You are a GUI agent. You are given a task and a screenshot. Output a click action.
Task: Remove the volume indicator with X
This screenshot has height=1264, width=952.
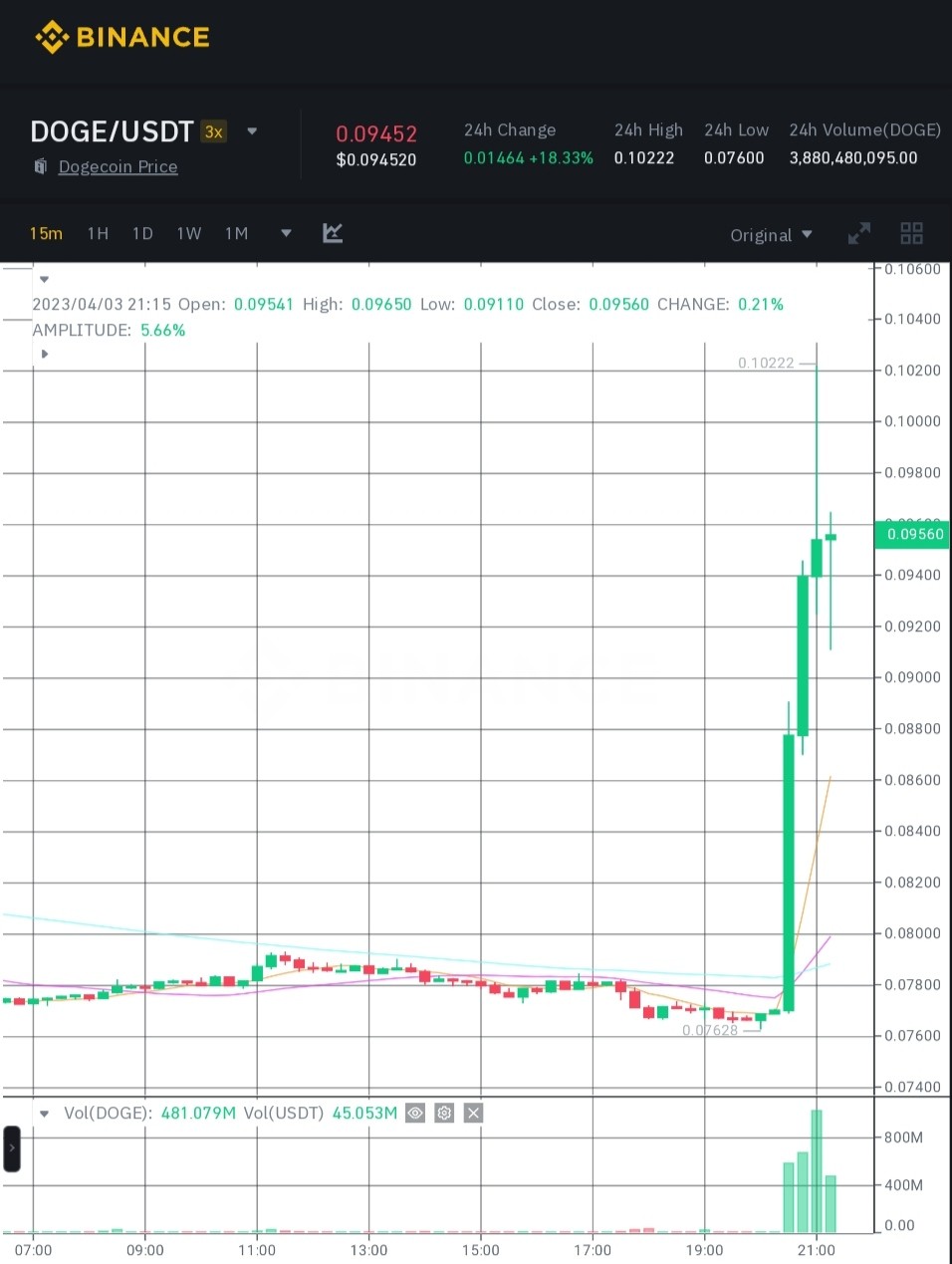(x=474, y=1113)
